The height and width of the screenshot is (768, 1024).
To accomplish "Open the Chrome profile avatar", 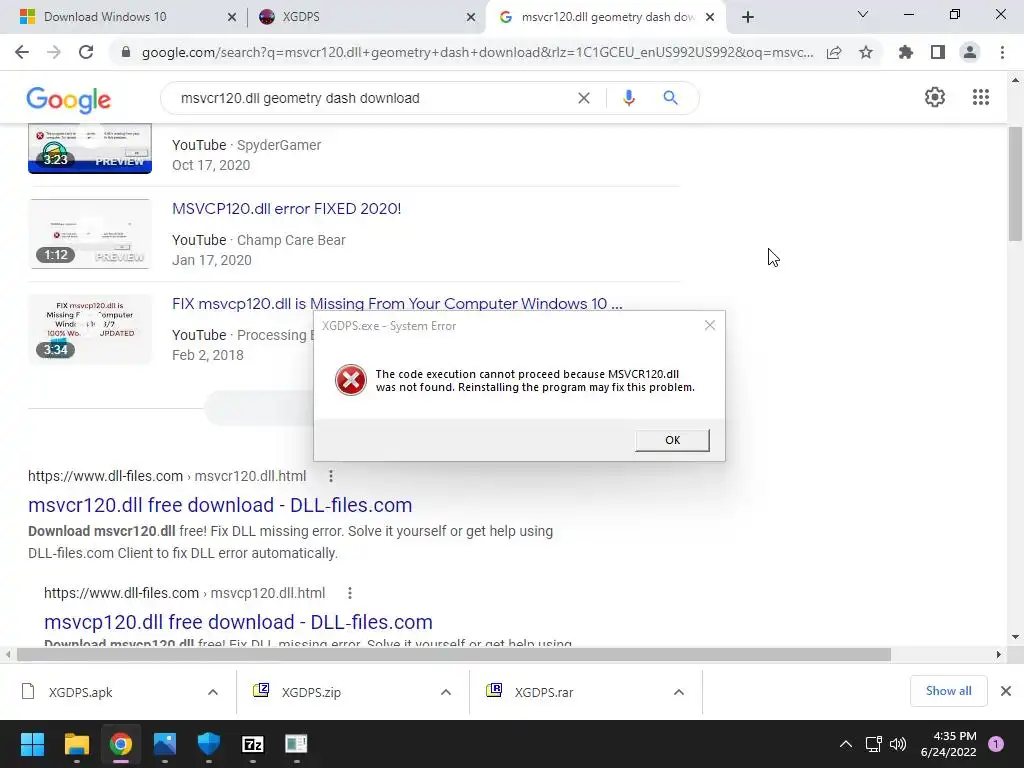I will (970, 52).
